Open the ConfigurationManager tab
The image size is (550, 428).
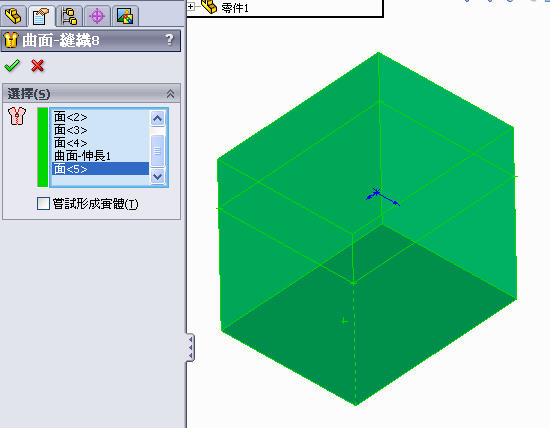click(69, 16)
